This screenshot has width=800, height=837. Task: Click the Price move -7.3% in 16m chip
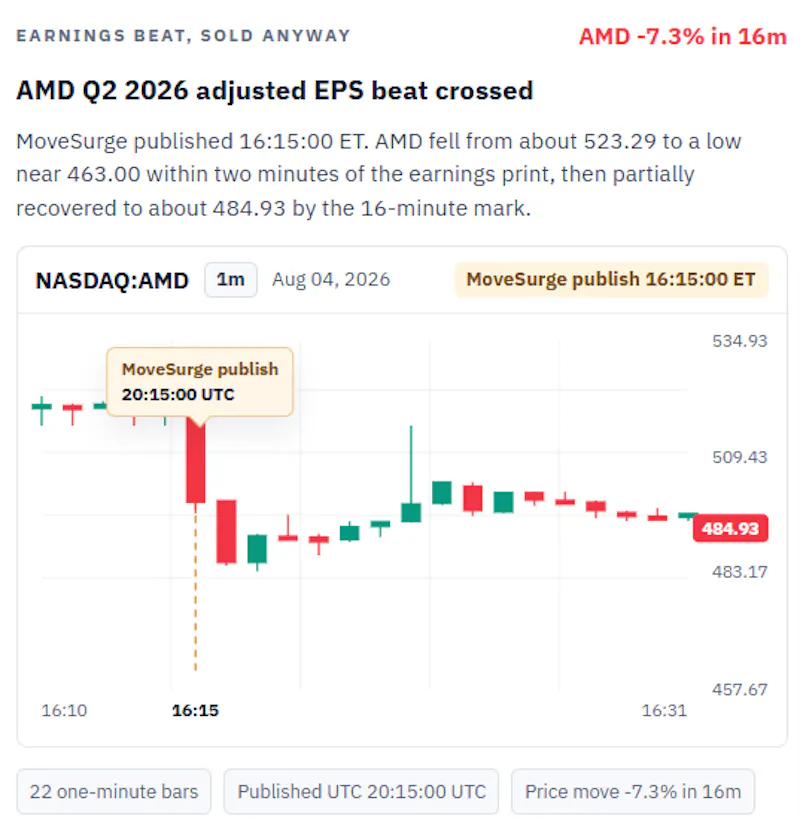633,792
